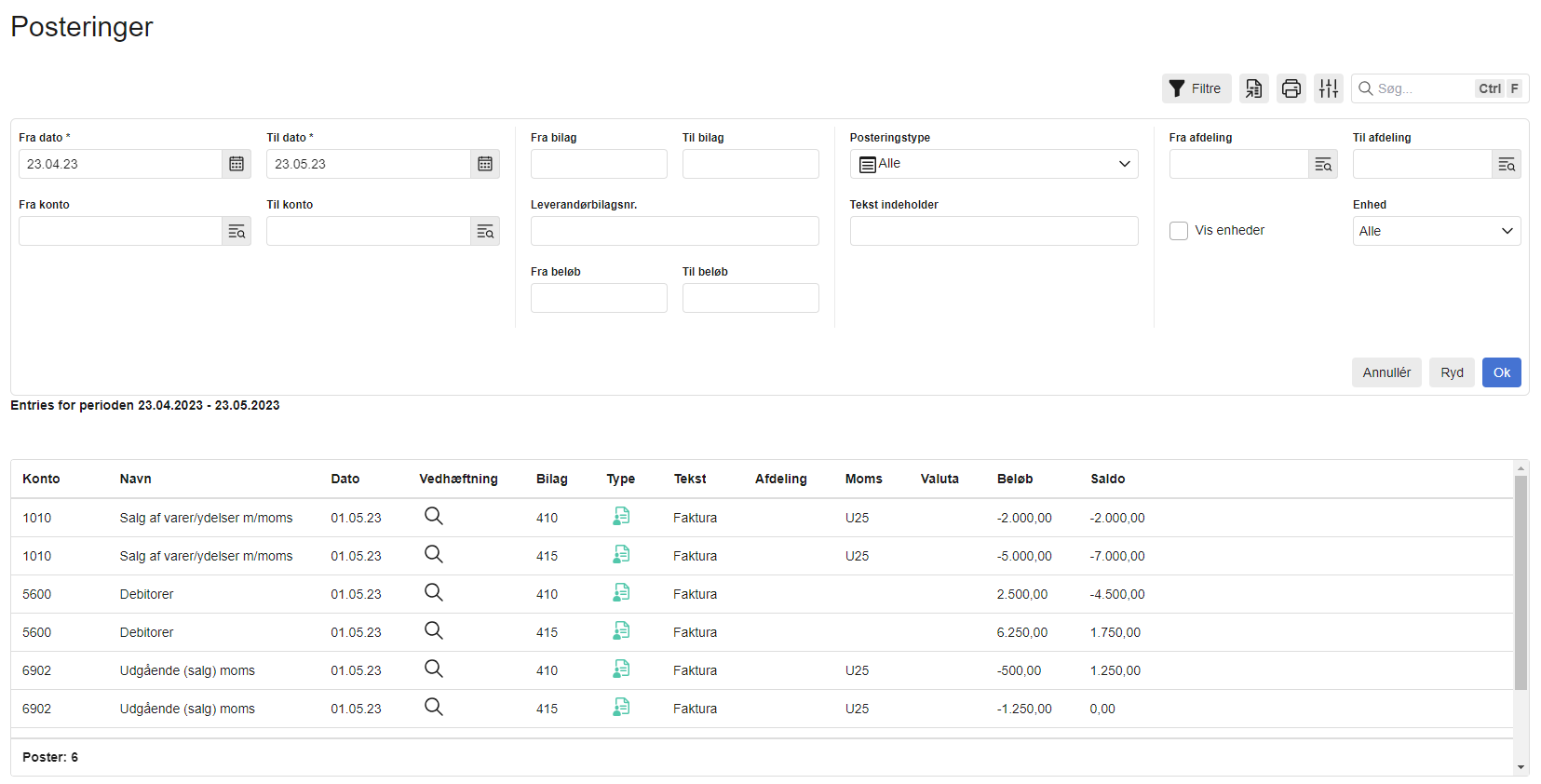Viewport: 1541px width, 784px height.
Task: Click the Til afdeling lookup icon
Action: click(x=1506, y=164)
